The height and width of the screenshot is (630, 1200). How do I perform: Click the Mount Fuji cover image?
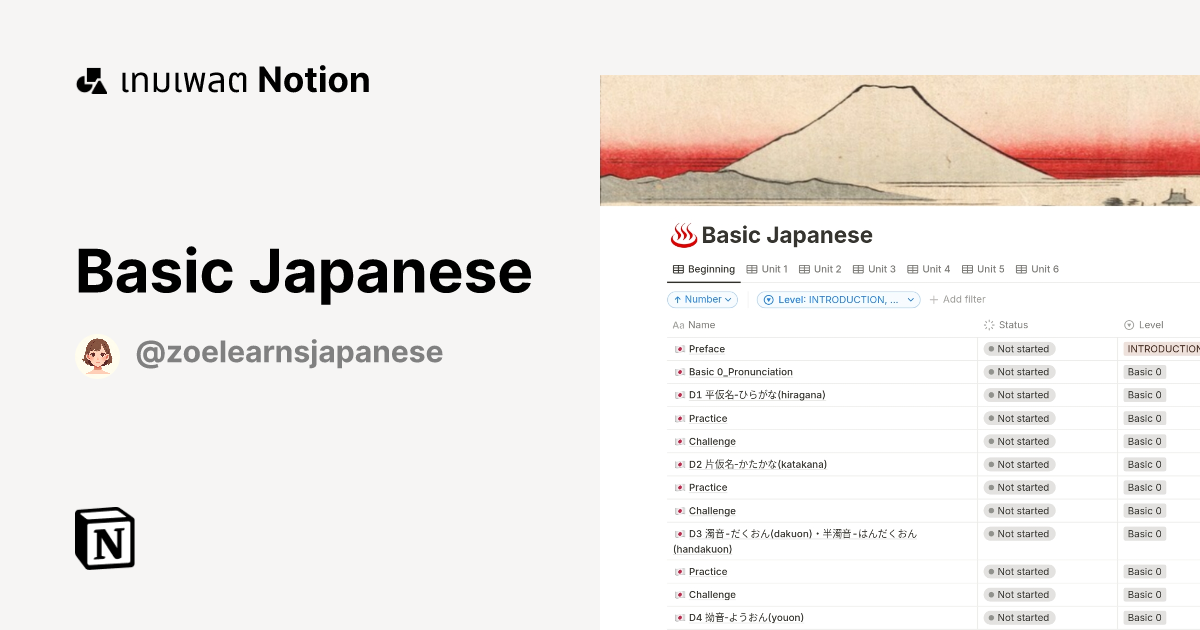click(900, 140)
